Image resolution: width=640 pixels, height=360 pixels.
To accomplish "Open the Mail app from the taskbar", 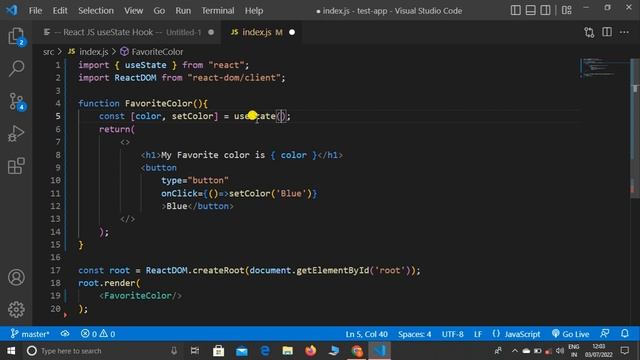I will [x=242, y=351].
